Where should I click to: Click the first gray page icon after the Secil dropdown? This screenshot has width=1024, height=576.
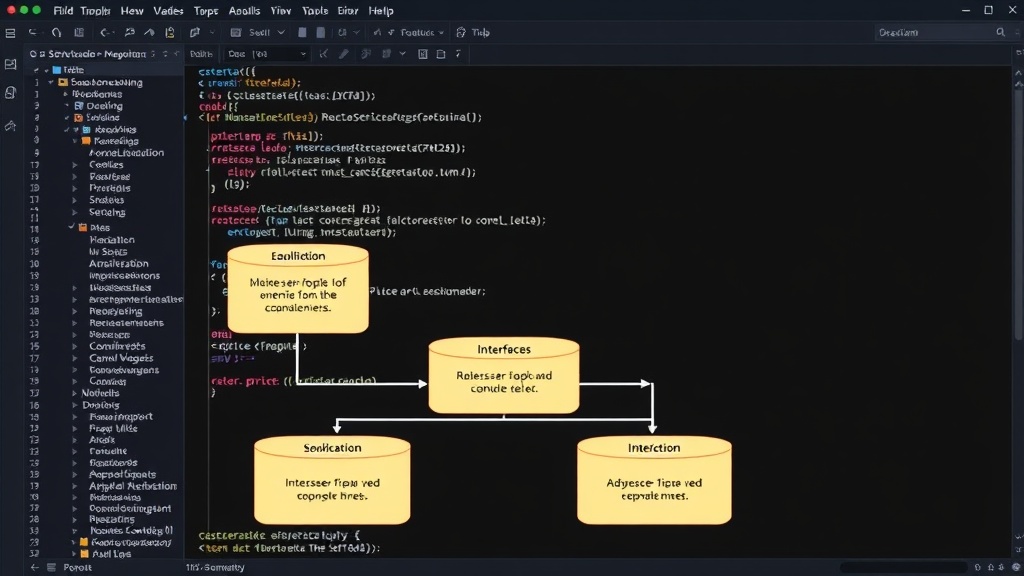(302, 33)
